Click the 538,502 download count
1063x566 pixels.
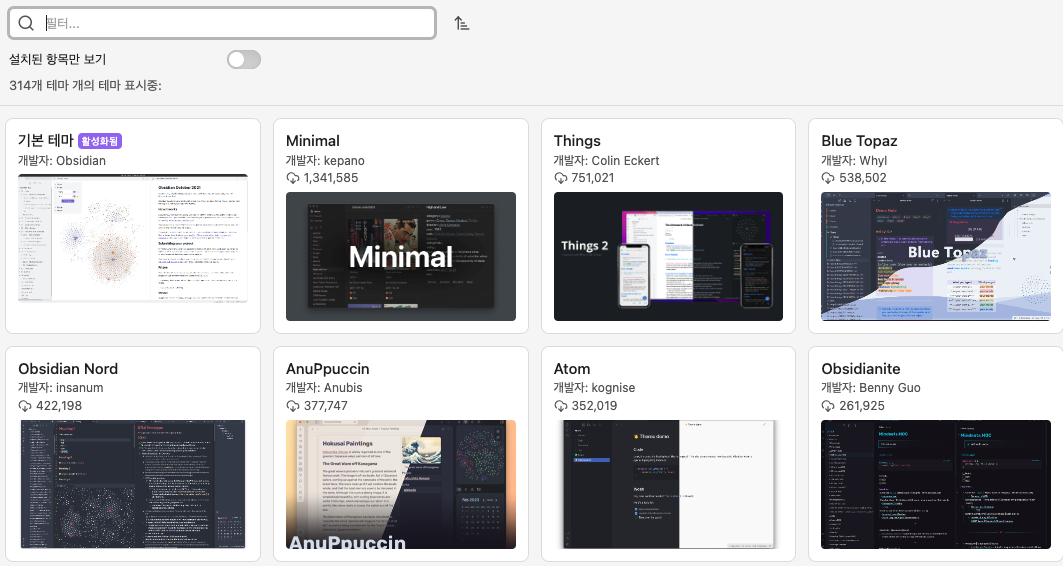(x=862, y=178)
